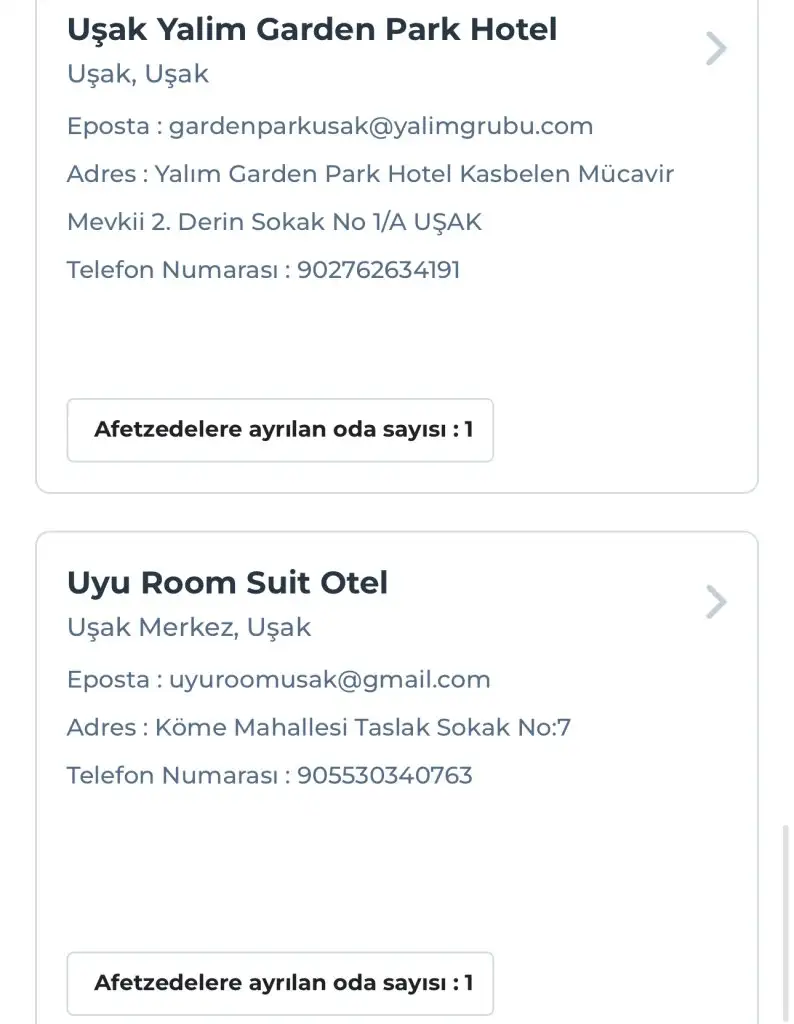794x1024 pixels.
Task: Open the Uşak Yalim Garden Park Hotel chevron arrow
Action: 715,48
